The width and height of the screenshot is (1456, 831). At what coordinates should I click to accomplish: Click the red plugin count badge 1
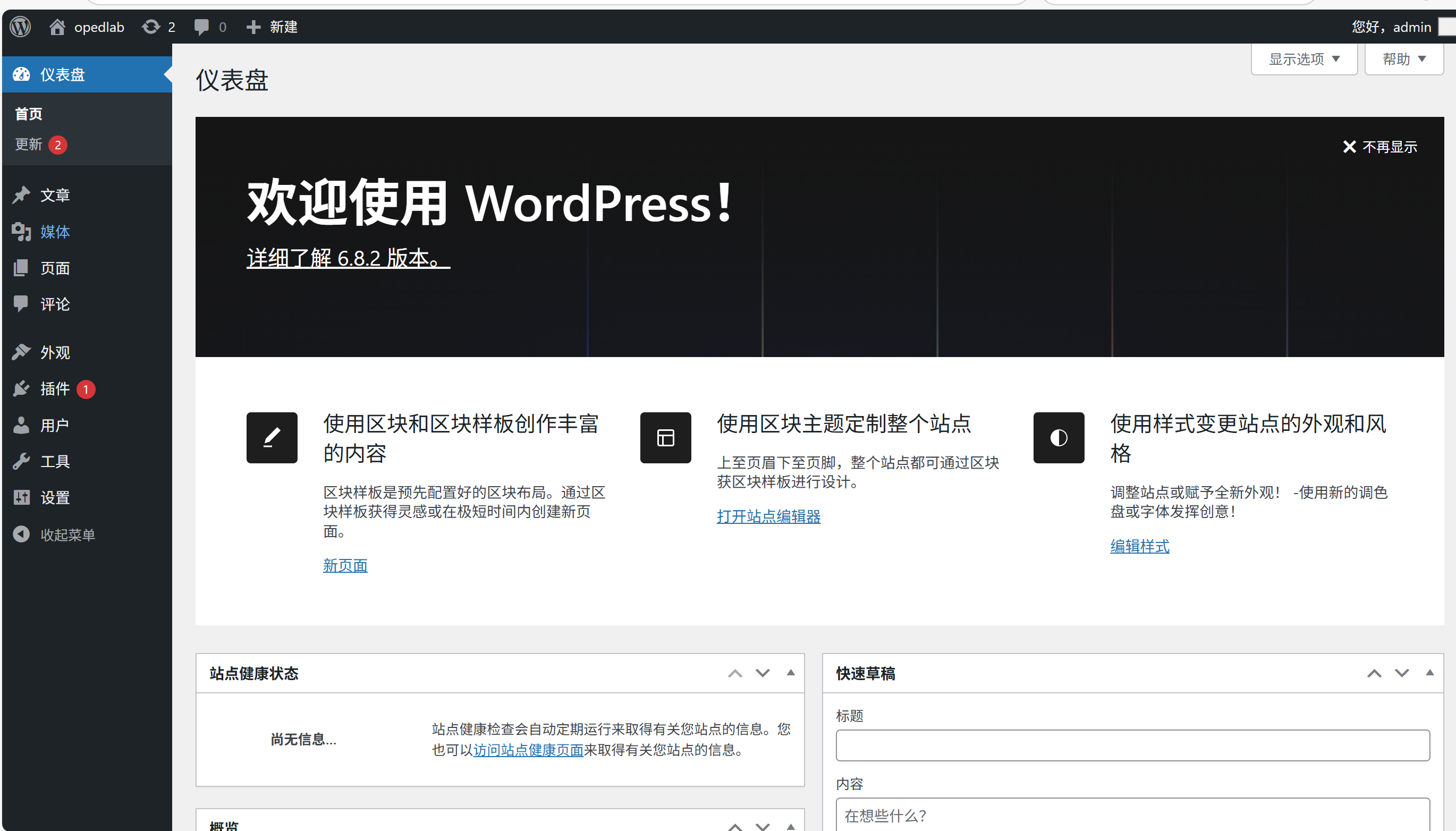(86, 389)
